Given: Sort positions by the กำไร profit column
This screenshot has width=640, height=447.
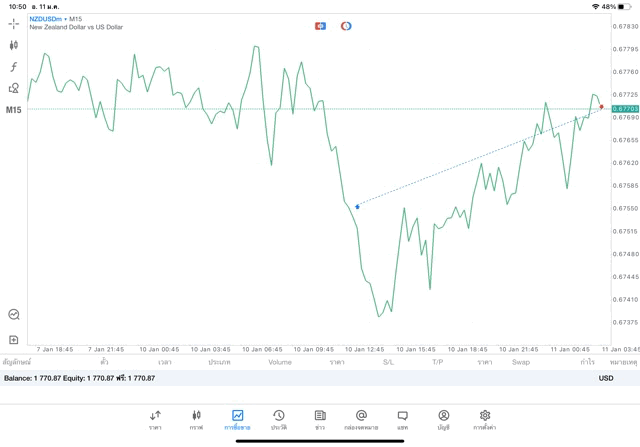Looking at the screenshot, I should coord(587,362).
